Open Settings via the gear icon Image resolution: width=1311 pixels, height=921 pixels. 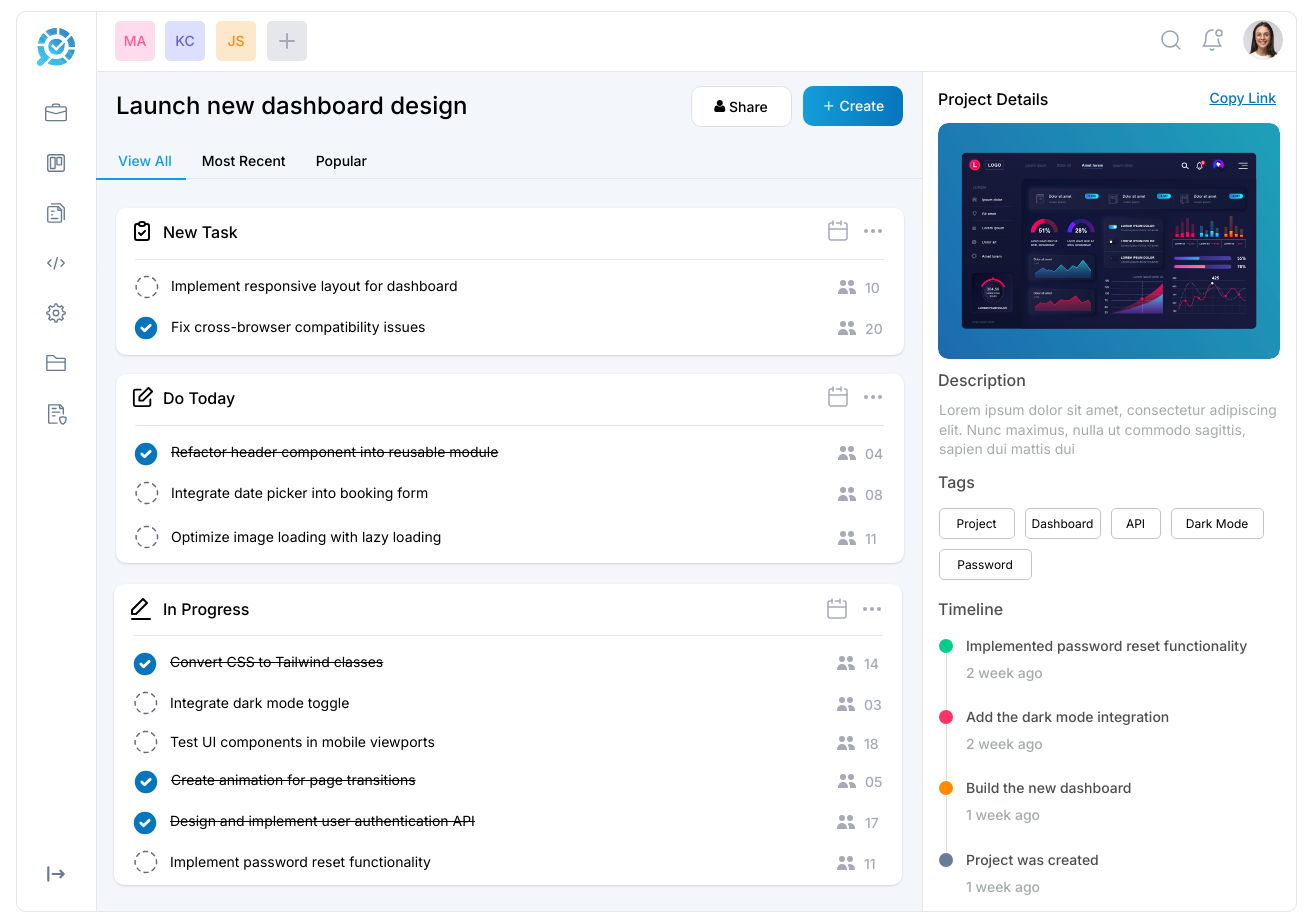click(56, 313)
